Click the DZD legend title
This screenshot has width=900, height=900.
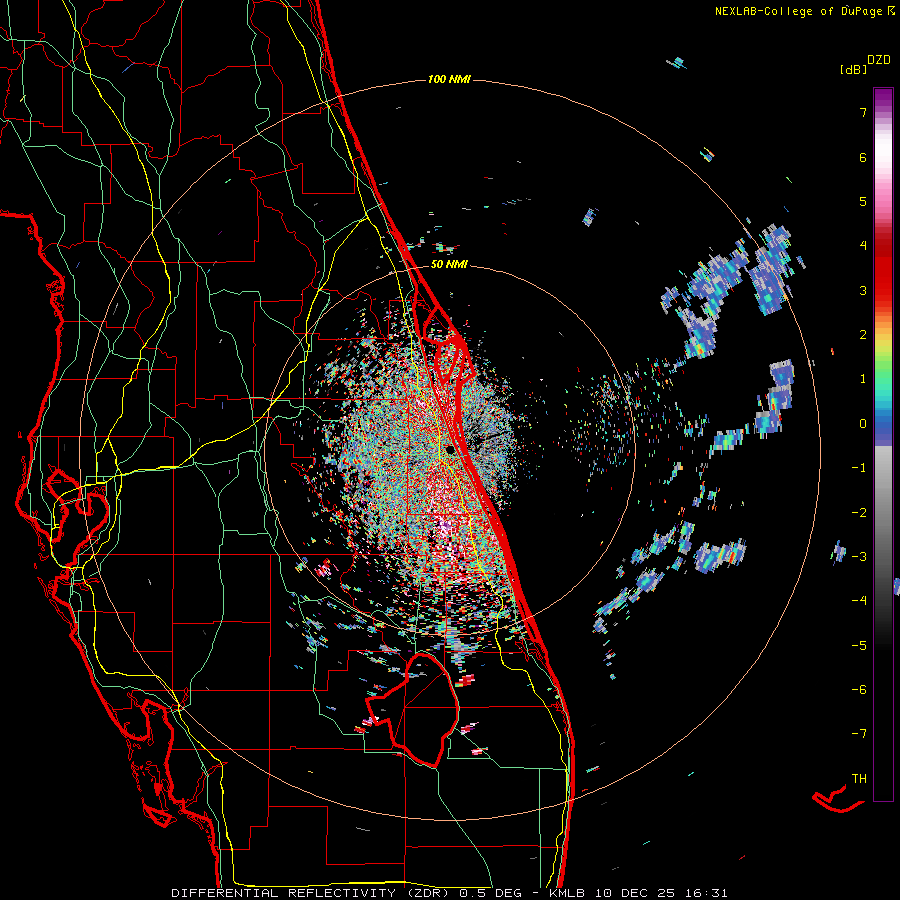click(x=879, y=60)
